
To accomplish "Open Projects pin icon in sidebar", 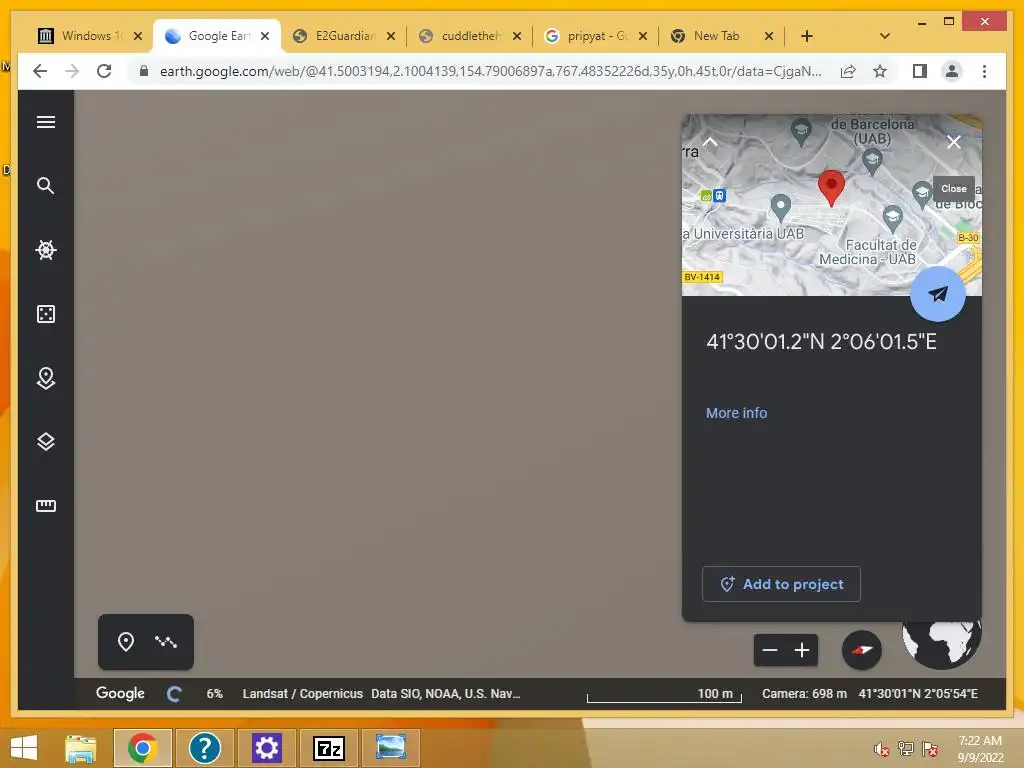I will (46, 378).
